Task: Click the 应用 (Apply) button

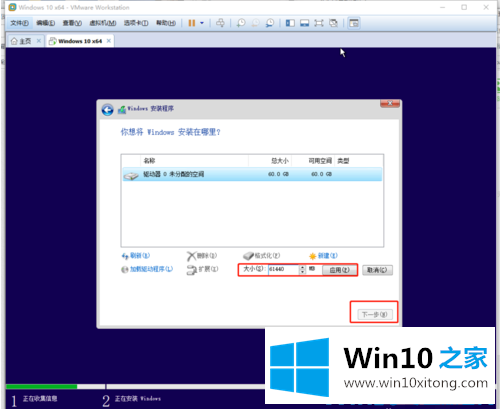Action: click(x=339, y=270)
